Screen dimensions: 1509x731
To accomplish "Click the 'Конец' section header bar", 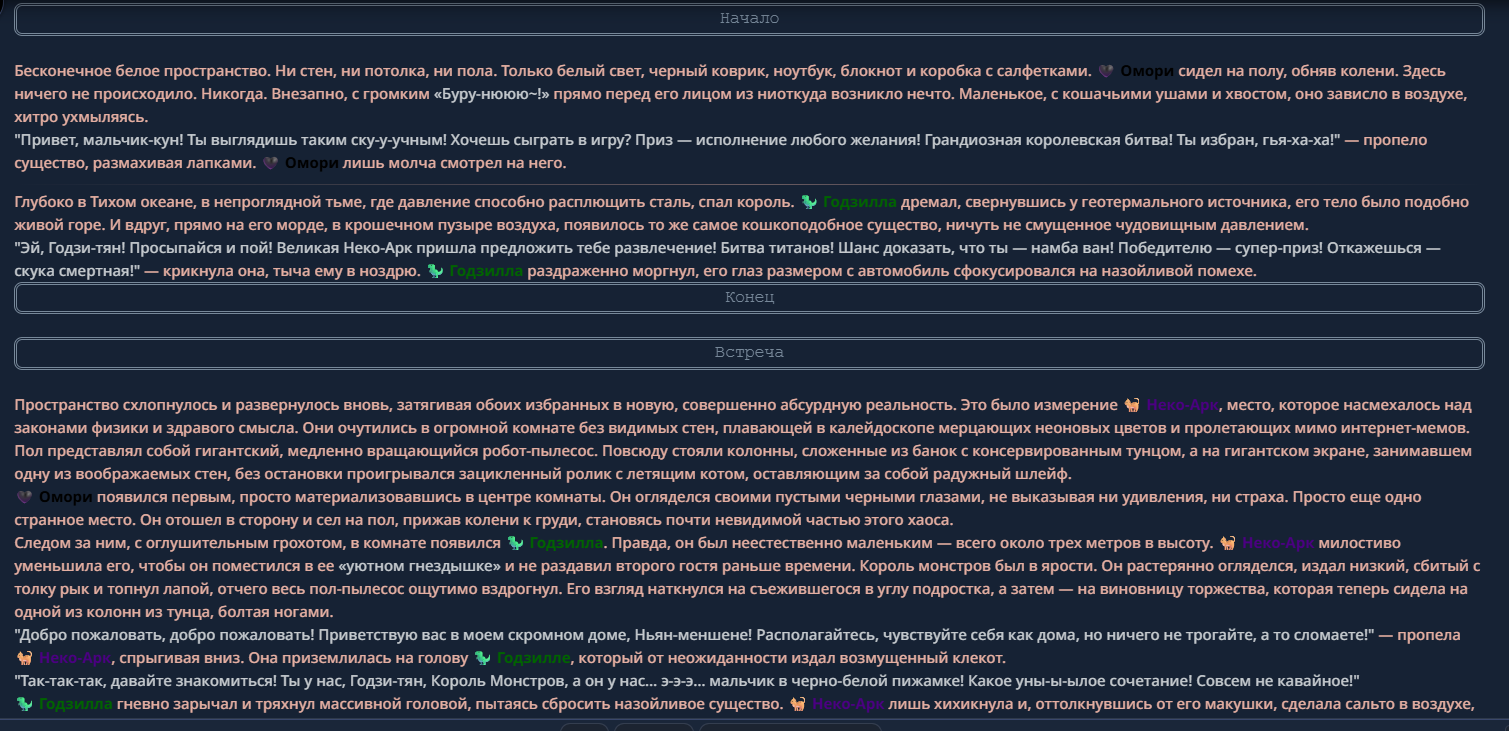I will tap(749, 298).
